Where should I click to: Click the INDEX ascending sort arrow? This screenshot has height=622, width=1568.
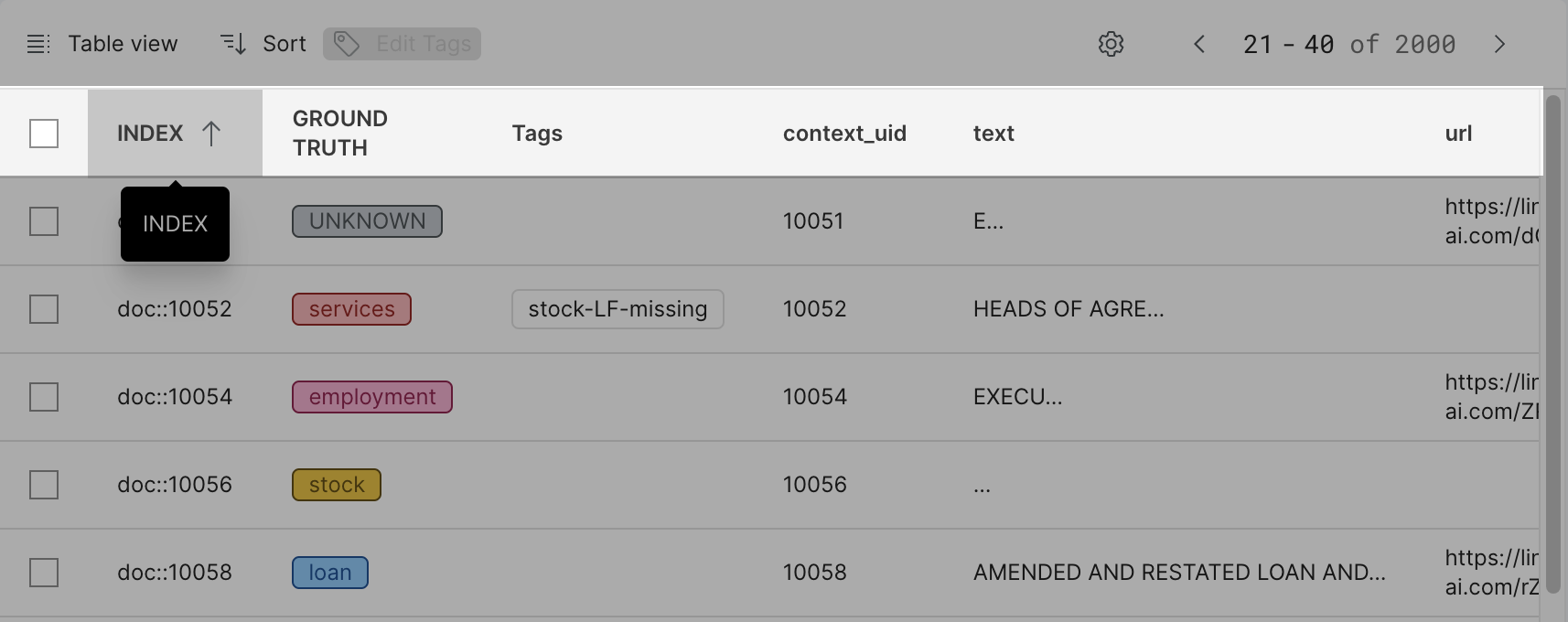click(211, 134)
